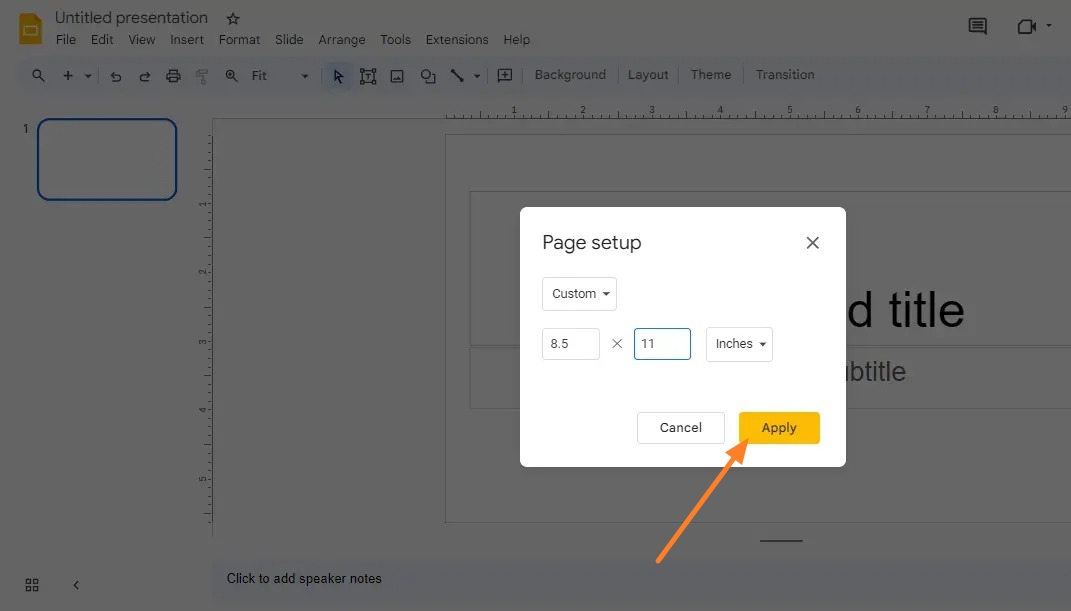Open the Inches unit dropdown
Screen dimensions: 1071x611
[739, 344]
